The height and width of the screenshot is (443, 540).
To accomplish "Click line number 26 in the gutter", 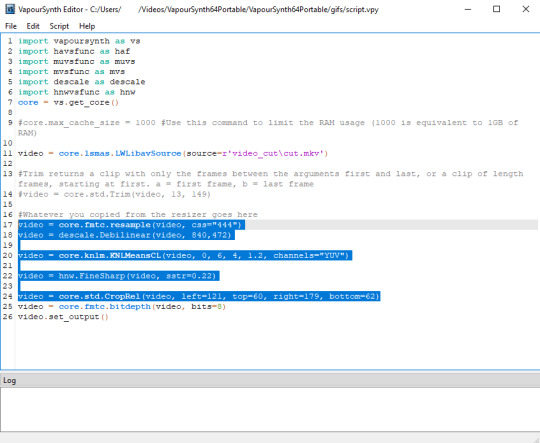I will [x=8, y=317].
